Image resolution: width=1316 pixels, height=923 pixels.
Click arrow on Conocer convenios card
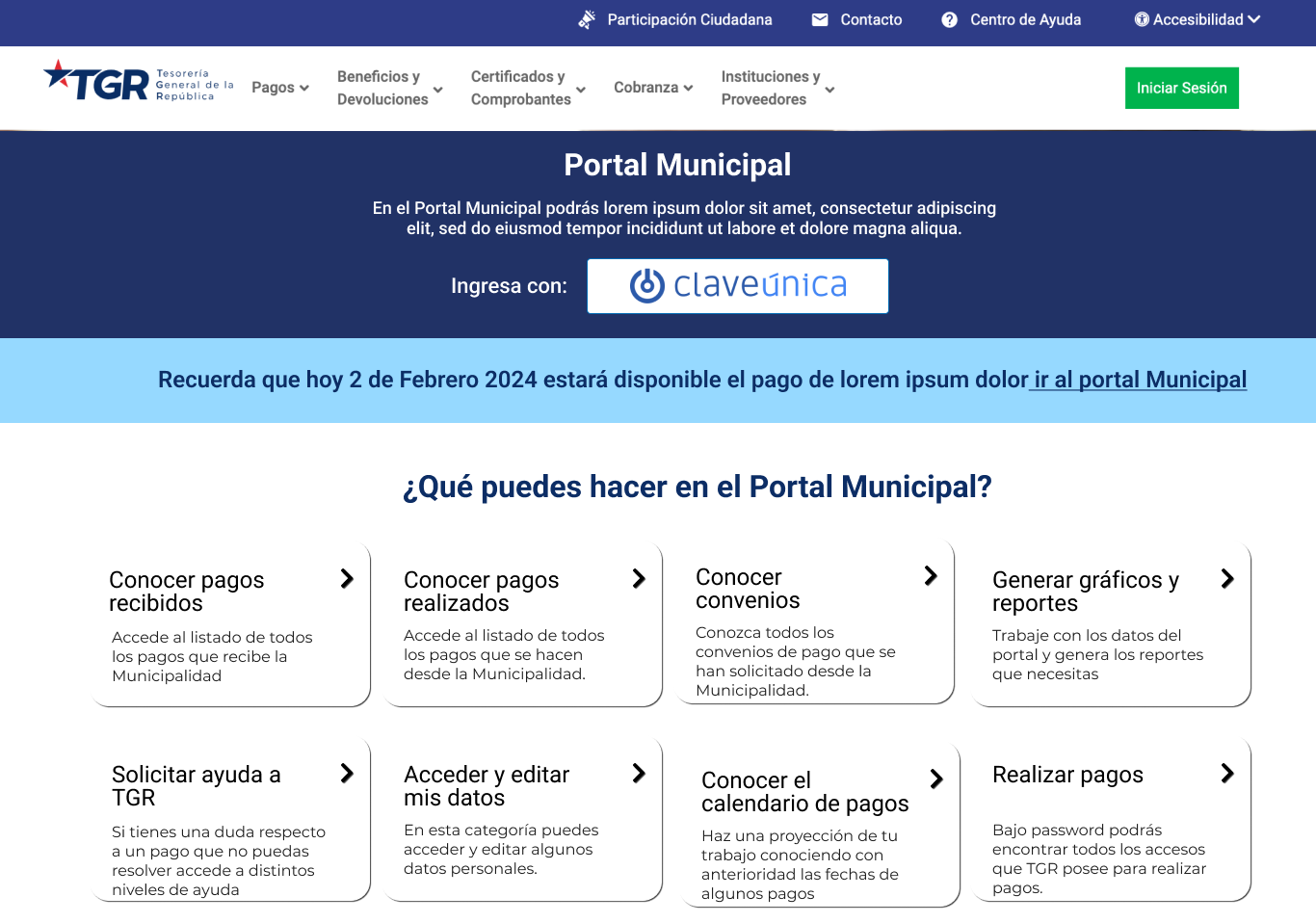point(930,575)
